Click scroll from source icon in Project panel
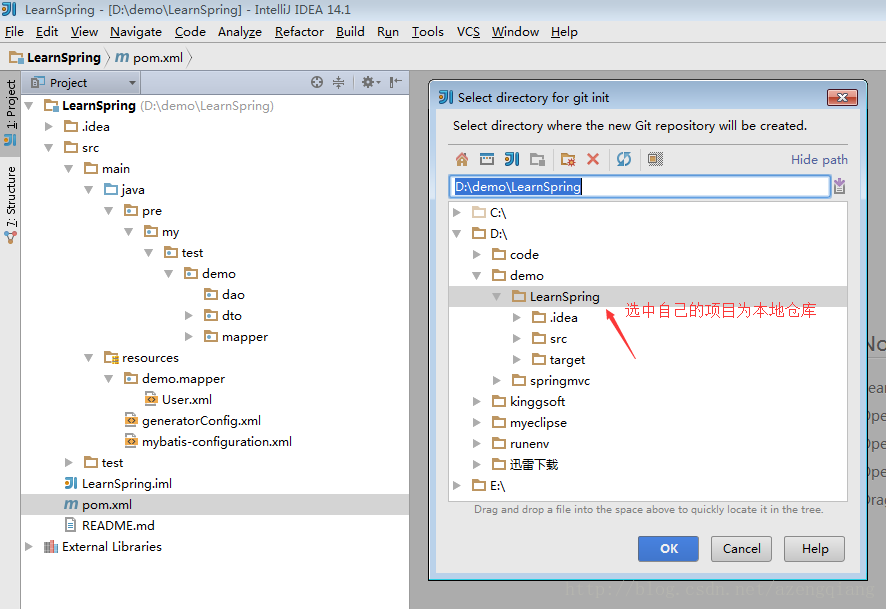 [x=317, y=82]
